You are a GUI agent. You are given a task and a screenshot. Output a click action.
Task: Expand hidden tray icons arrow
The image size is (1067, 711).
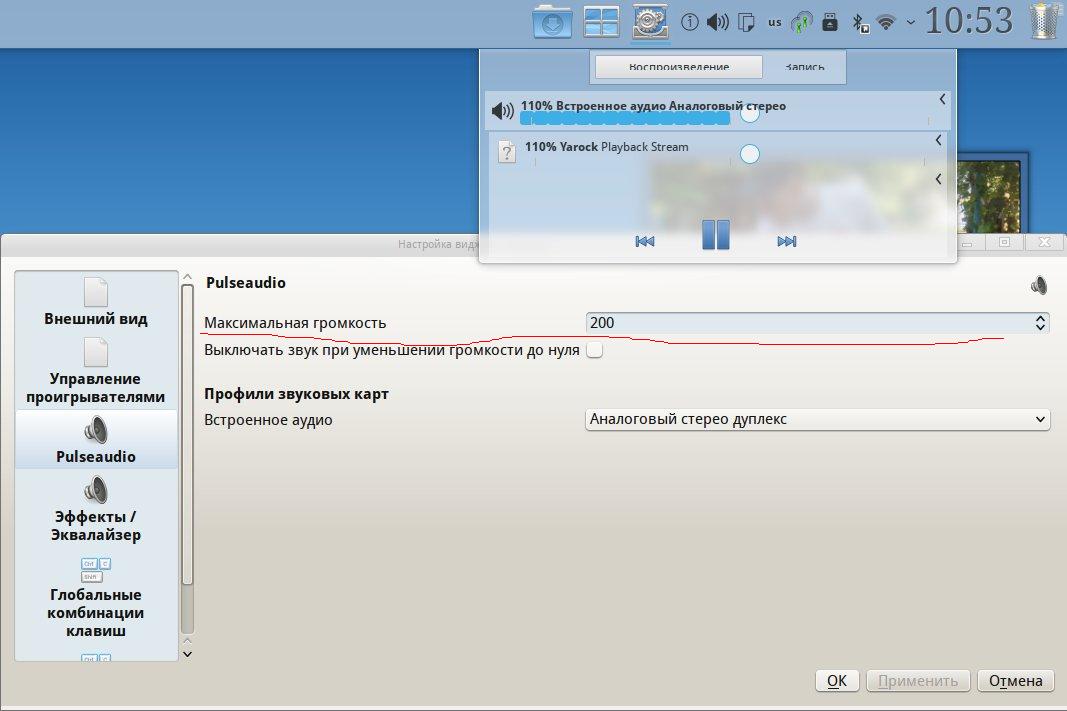[x=910, y=22]
